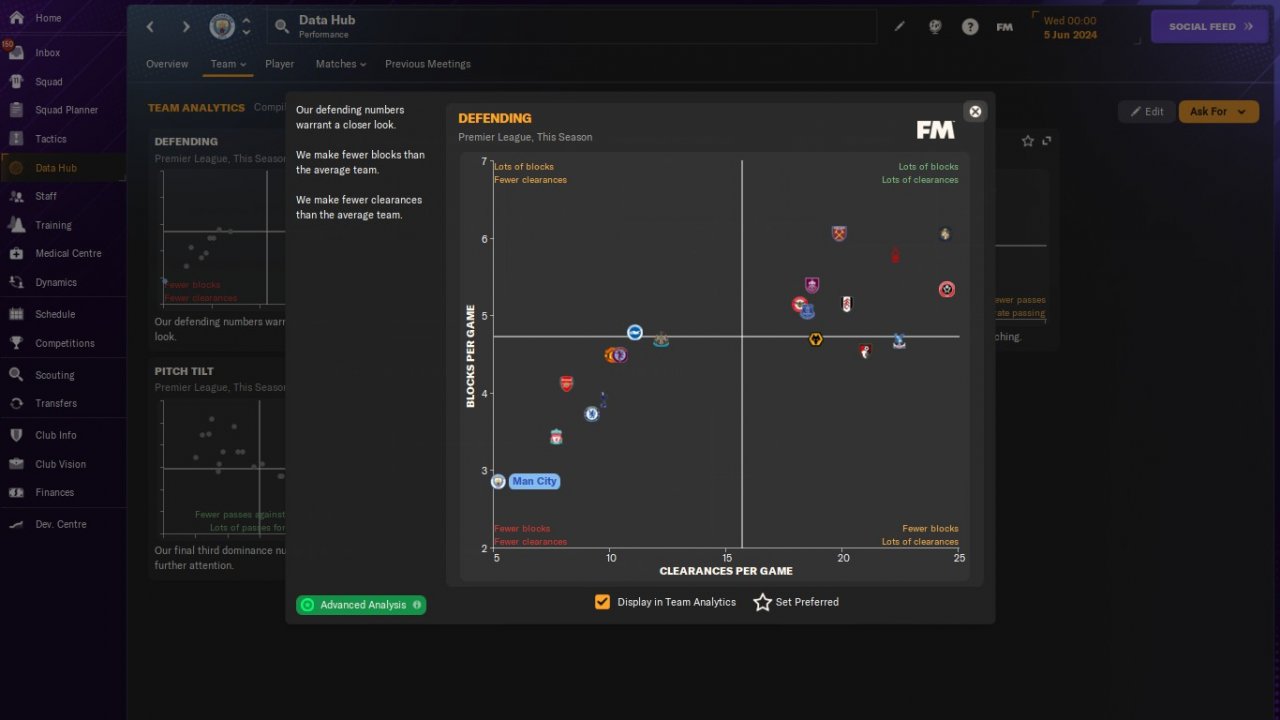Screen dimensions: 1280x720
Task: Click the Edit button
Action: 1146,112
